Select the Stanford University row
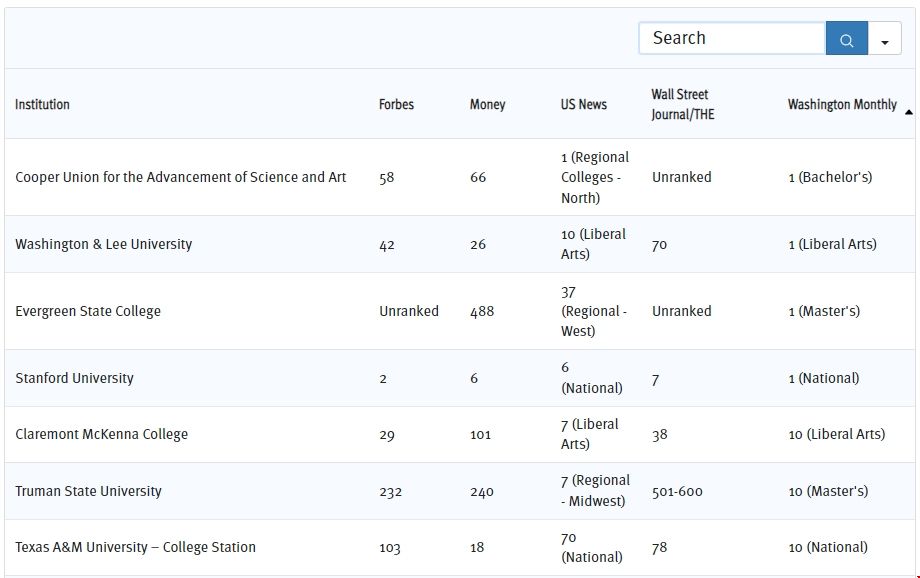The height and width of the screenshot is (578, 920). 75,378
